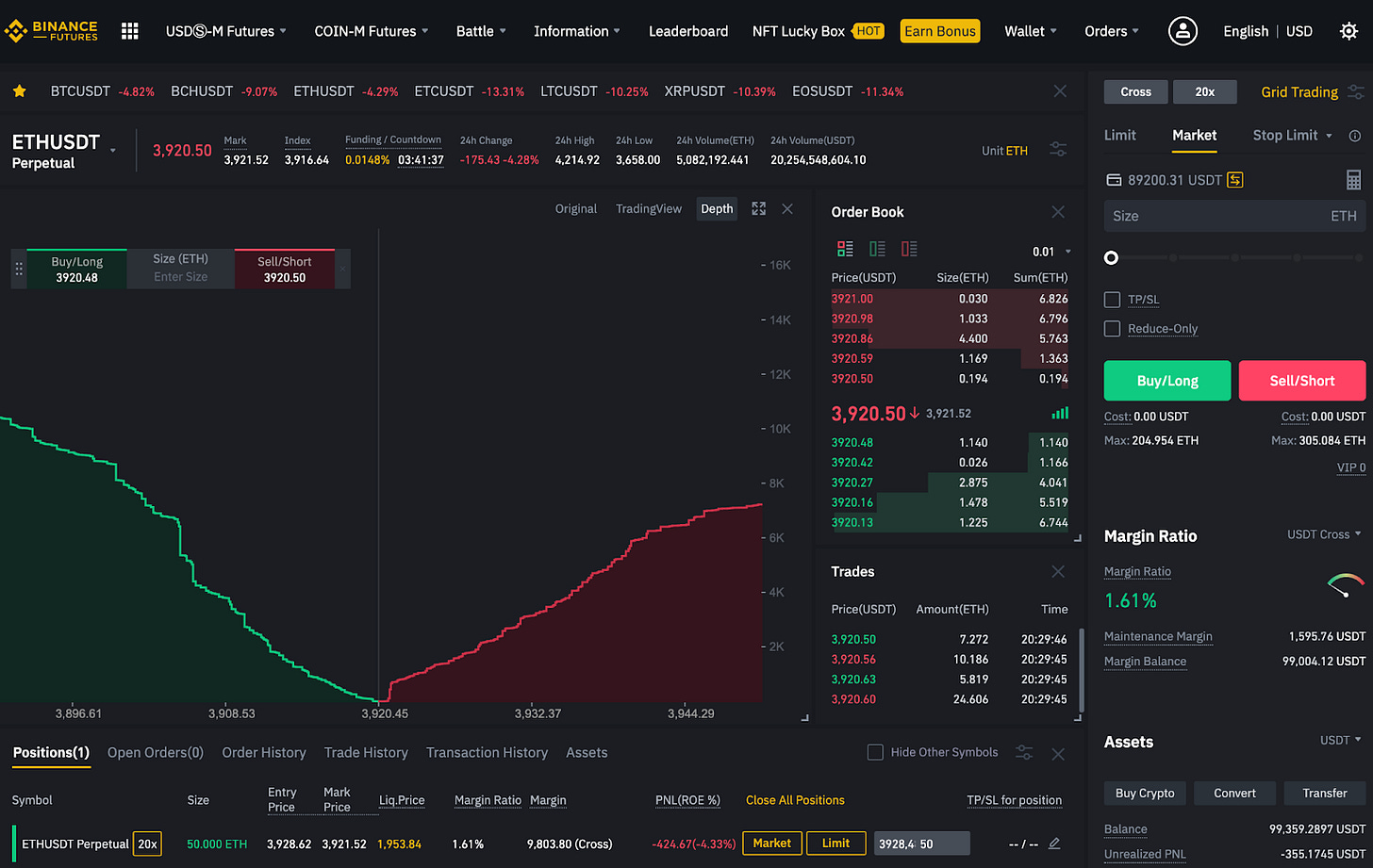Close position with Limit button

[x=835, y=843]
